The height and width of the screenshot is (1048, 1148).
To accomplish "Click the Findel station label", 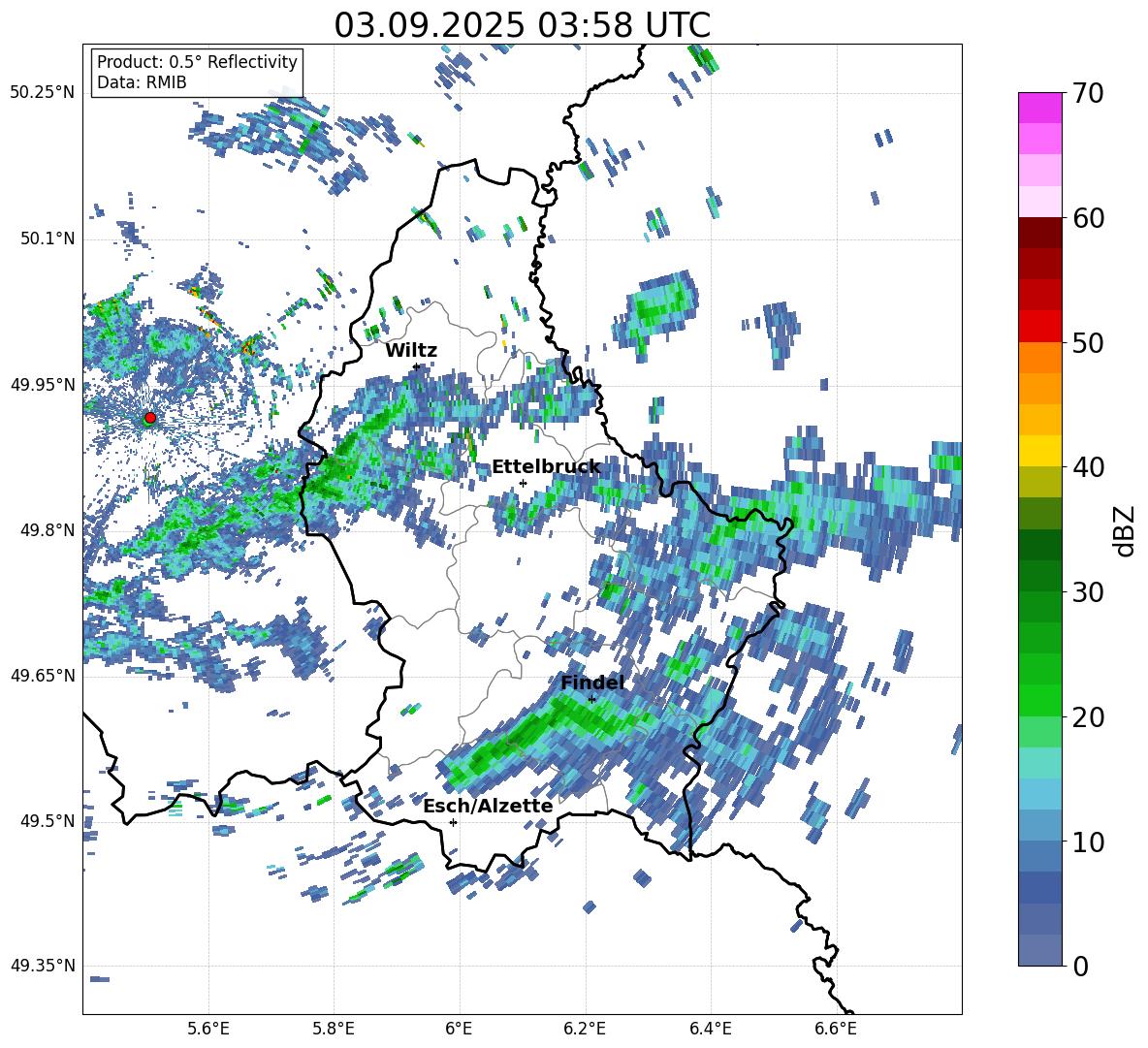I will pyautogui.click(x=592, y=683).
